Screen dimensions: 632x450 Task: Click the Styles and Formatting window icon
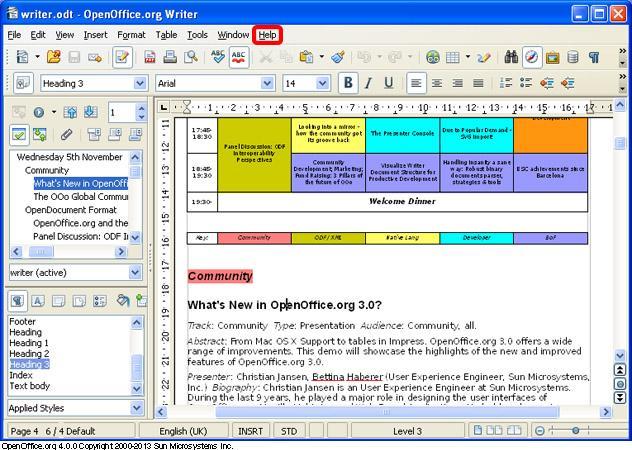click(21, 84)
